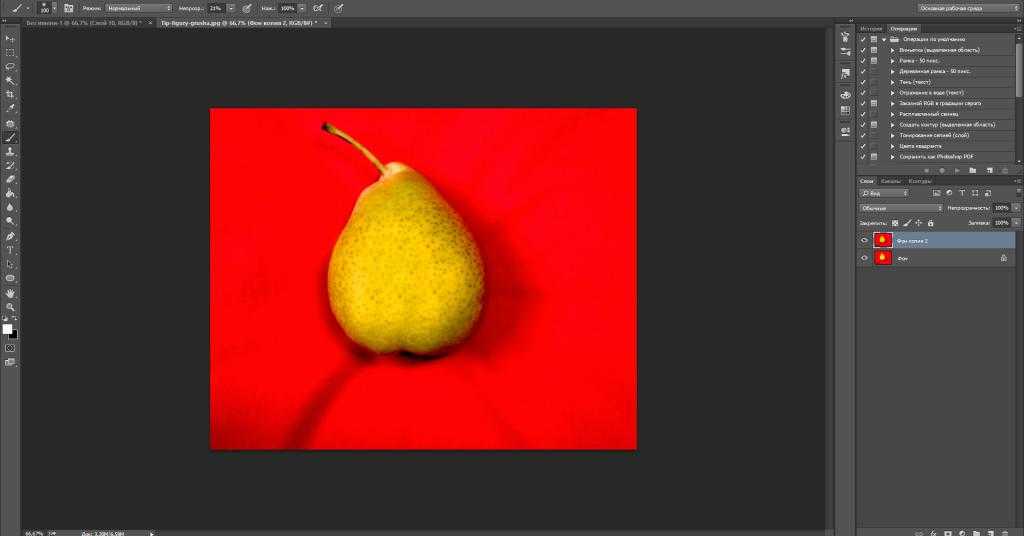Pick the Eyedropper tool
Image resolution: width=1024 pixels, height=536 pixels.
coord(10,108)
